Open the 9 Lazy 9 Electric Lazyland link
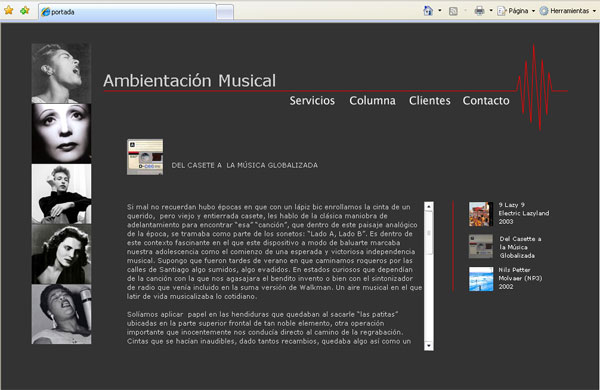The width and height of the screenshot is (600, 390). point(523,213)
